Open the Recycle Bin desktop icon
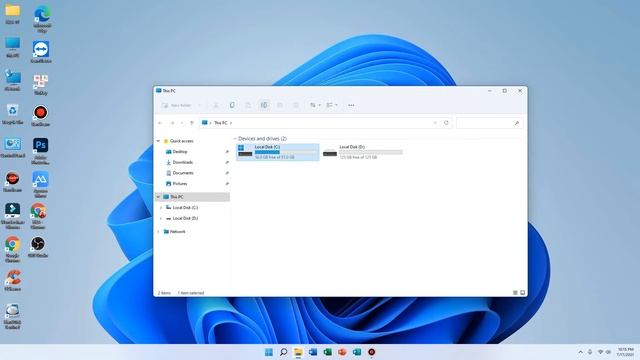The image size is (640, 360). pyautogui.click(x=13, y=114)
